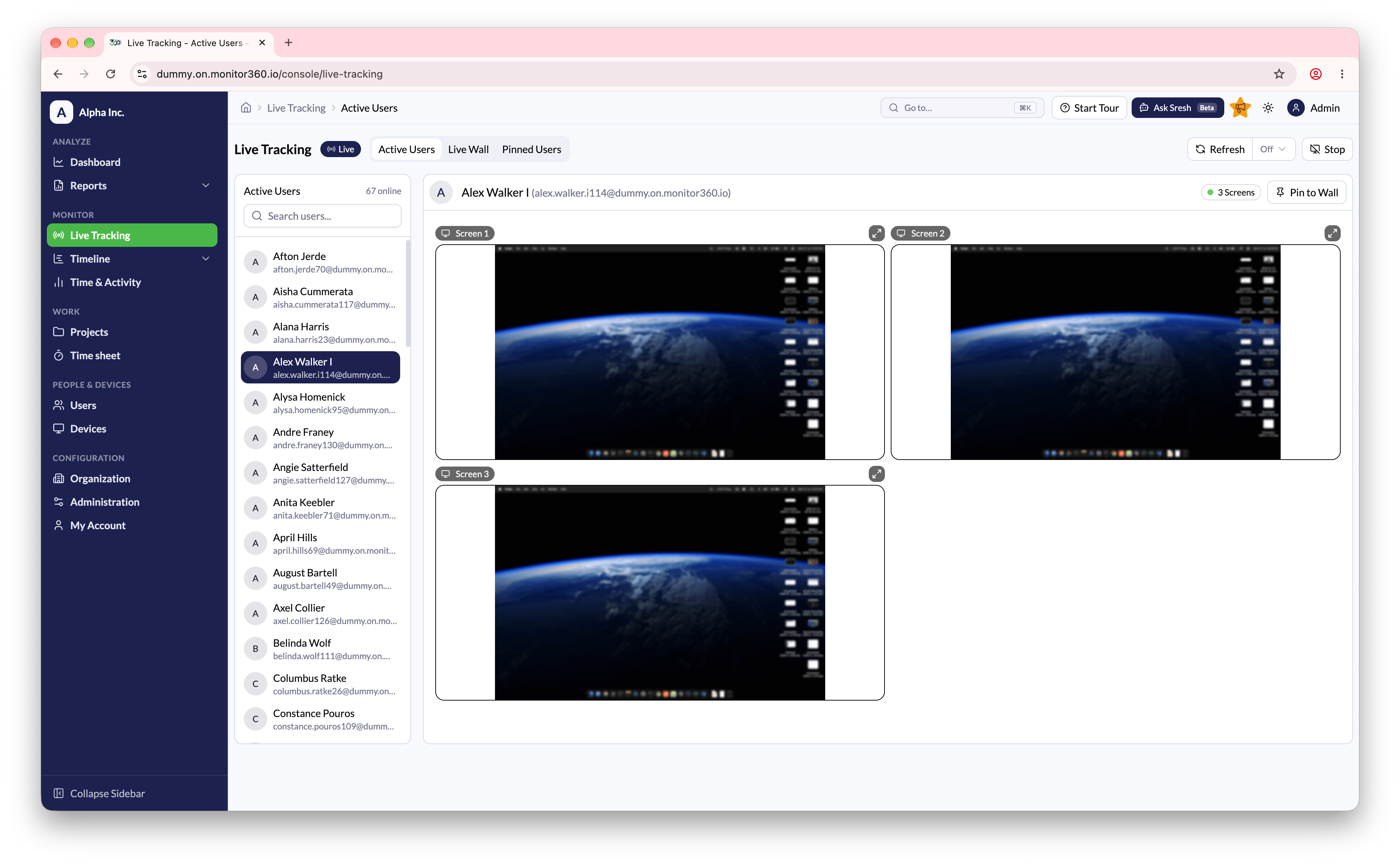This screenshot has height=865, width=1400.
Task: Open Organization settings in the sidebar
Action: 132,478
